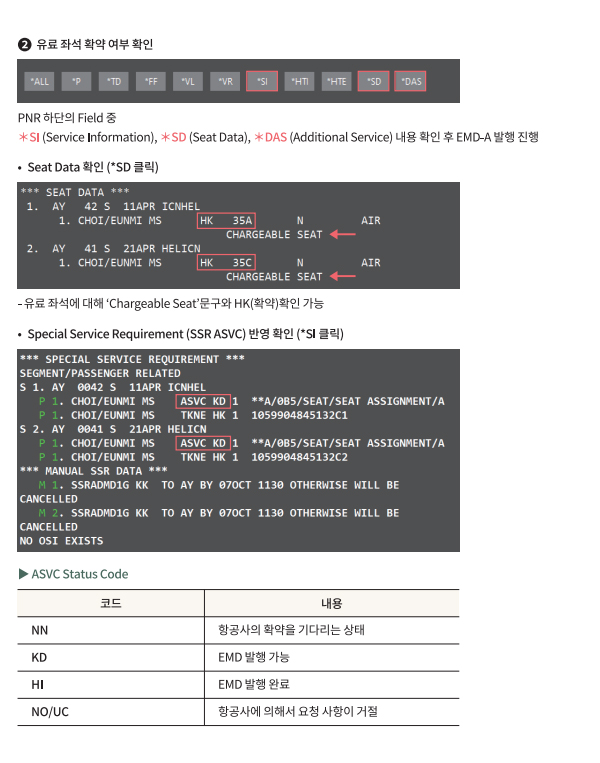This screenshot has height=763, width=600.
Task: Open the *HTE field button
Action: click(337, 81)
